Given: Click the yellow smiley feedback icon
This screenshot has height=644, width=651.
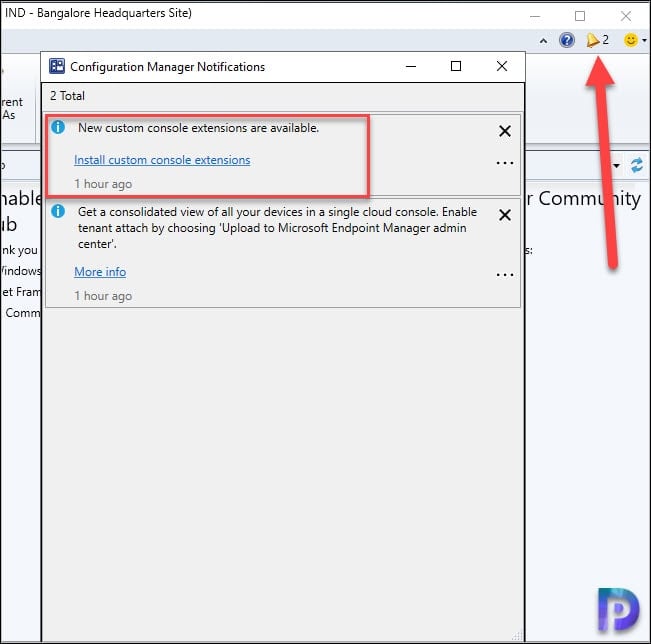Looking at the screenshot, I should 631,40.
